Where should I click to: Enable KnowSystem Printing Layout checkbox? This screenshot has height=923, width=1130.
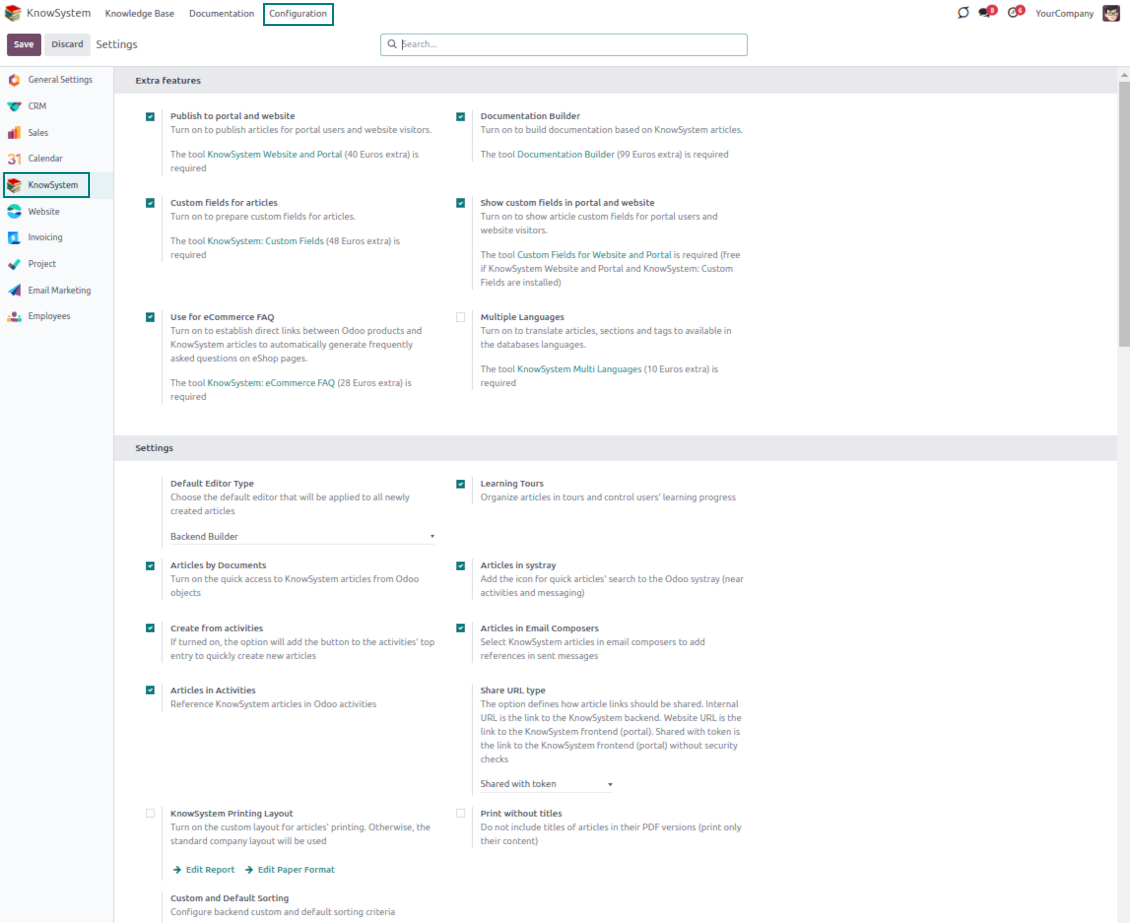click(150, 814)
